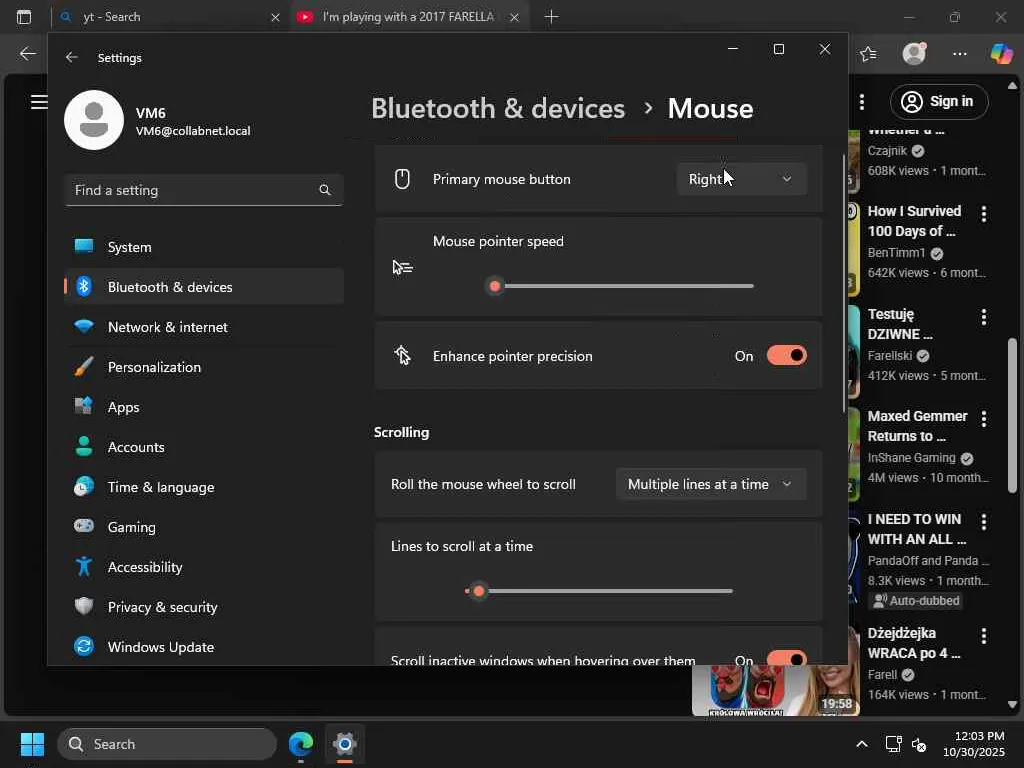Open Roll the mouse wheel dropdown
Viewport: 1024px width, 768px height.
pyautogui.click(x=711, y=485)
